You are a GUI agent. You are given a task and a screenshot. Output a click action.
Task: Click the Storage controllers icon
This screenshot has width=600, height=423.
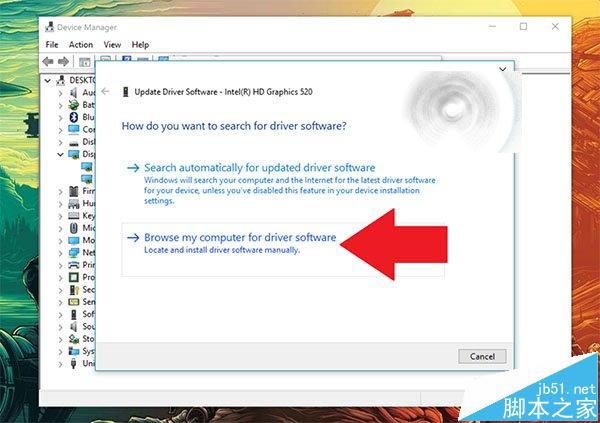tap(73, 339)
